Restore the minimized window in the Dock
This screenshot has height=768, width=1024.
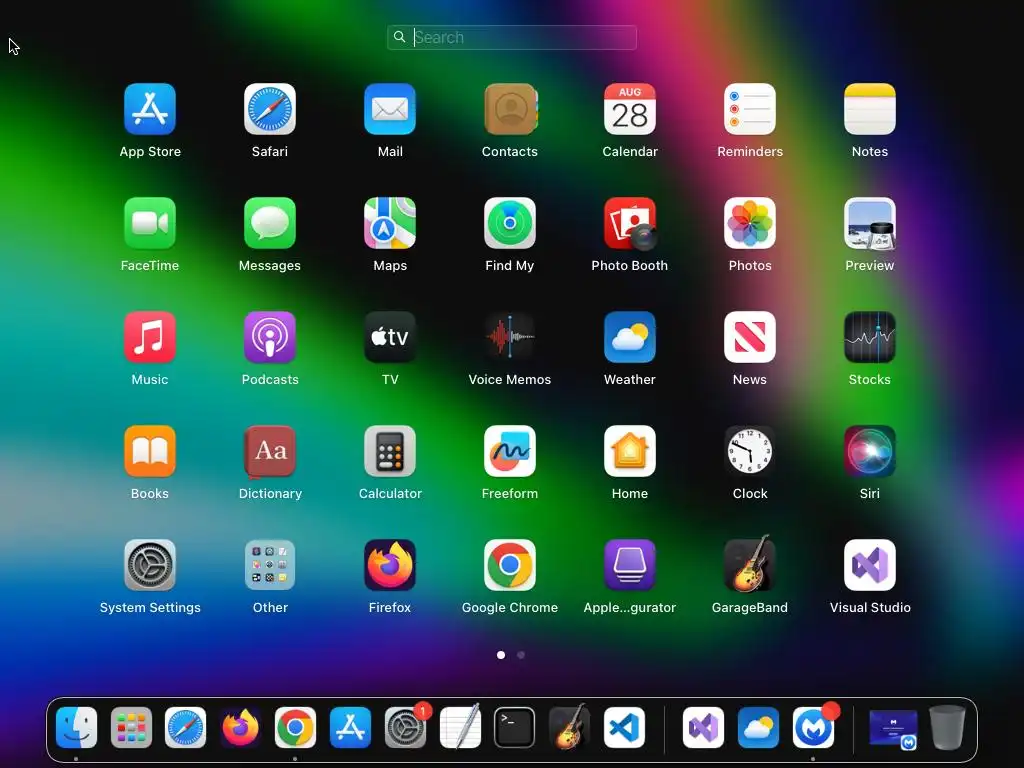click(893, 728)
